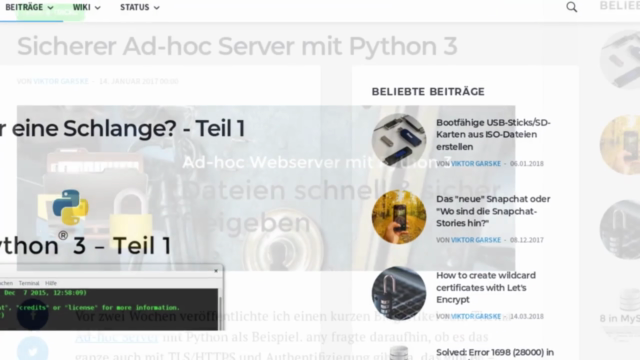640x360 pixels.
Task: Open the Snapchat post thumbnail
Action: click(399, 217)
